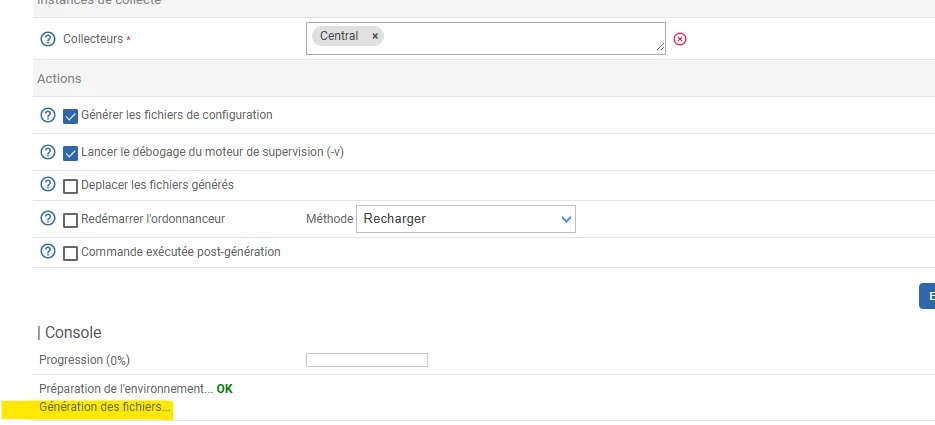Click help icon for Lancer le débogage
935x425 pixels.
(47, 152)
